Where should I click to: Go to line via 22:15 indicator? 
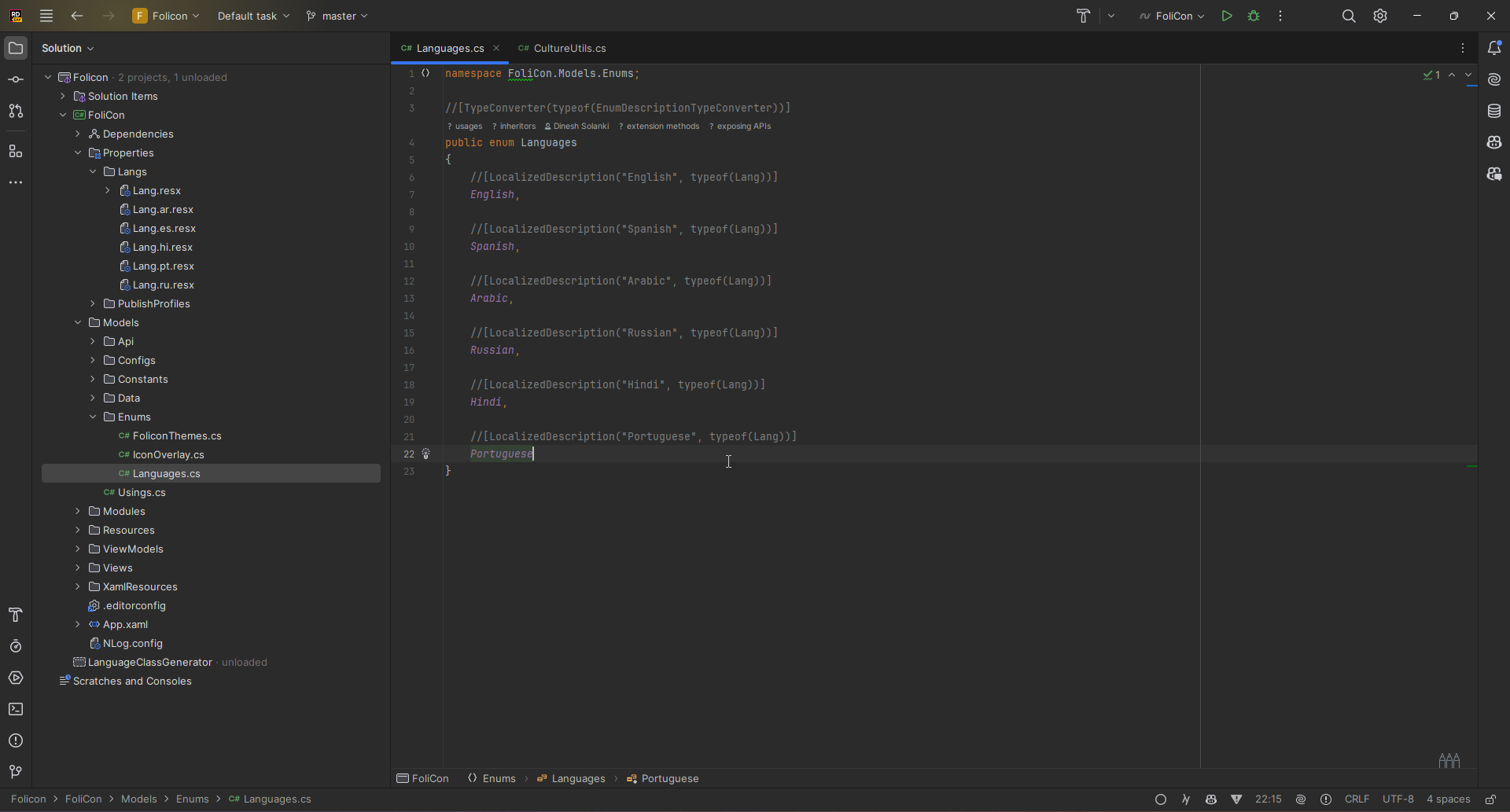click(1269, 799)
